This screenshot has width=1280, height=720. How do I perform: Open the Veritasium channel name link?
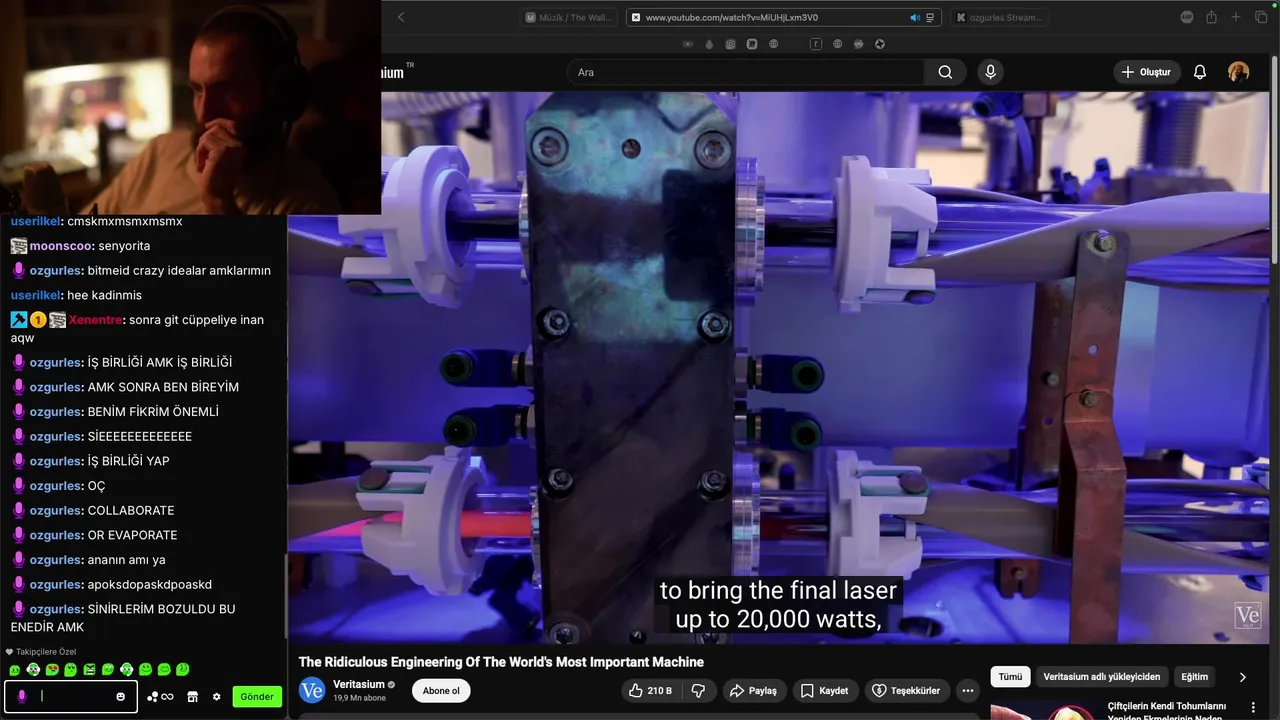pyautogui.click(x=359, y=684)
